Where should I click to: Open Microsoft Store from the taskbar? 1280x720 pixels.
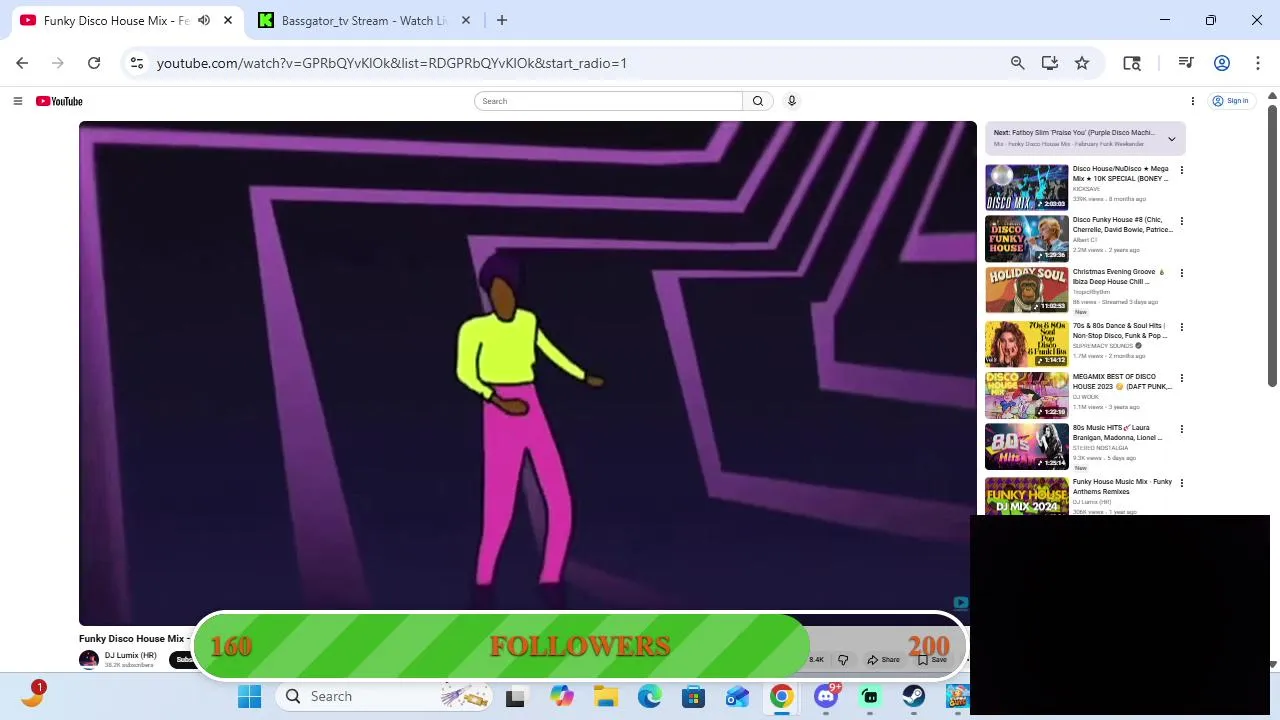[693, 696]
